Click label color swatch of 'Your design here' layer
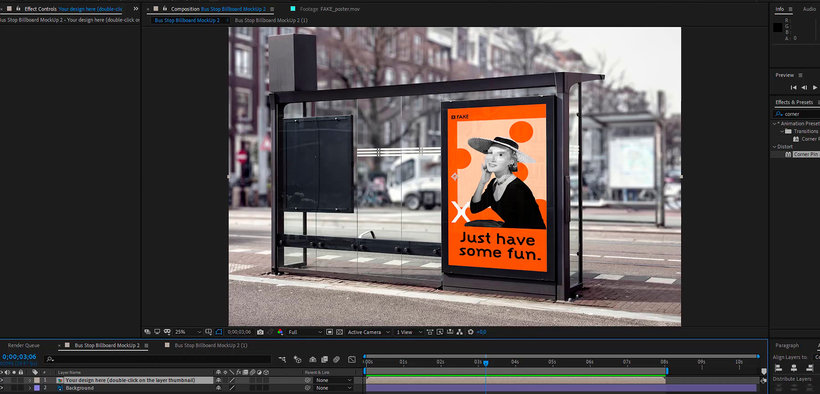This screenshot has height=394, width=820. point(37,380)
